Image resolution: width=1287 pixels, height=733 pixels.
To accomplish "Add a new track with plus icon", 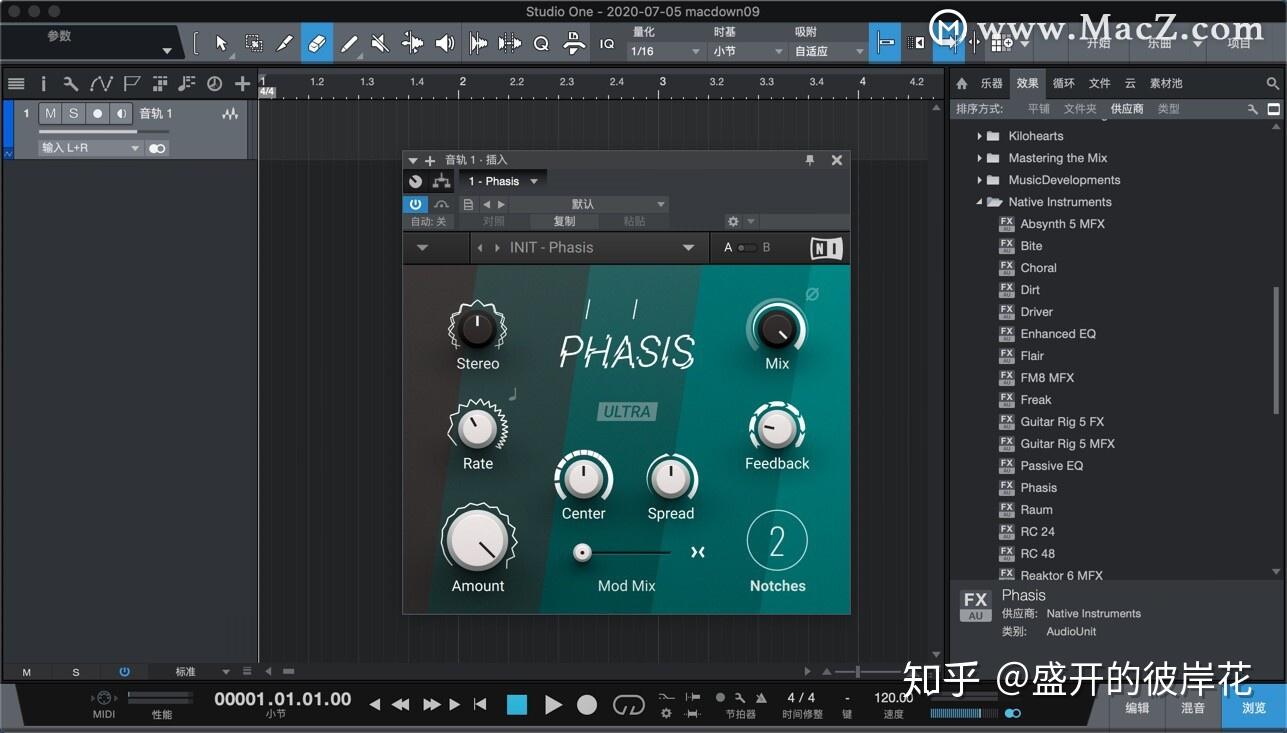I will point(242,84).
